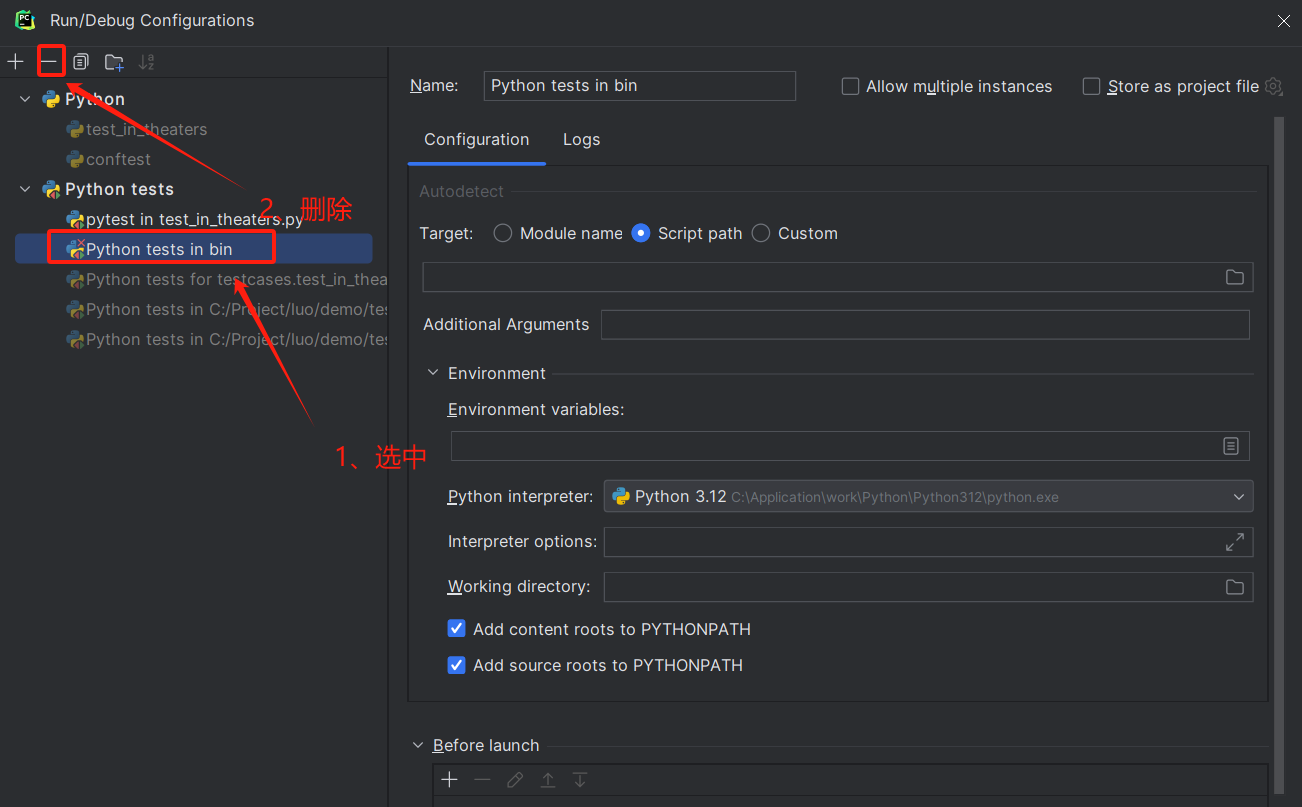Switch to the Logs tab
This screenshot has height=807, width=1302.
pos(582,139)
